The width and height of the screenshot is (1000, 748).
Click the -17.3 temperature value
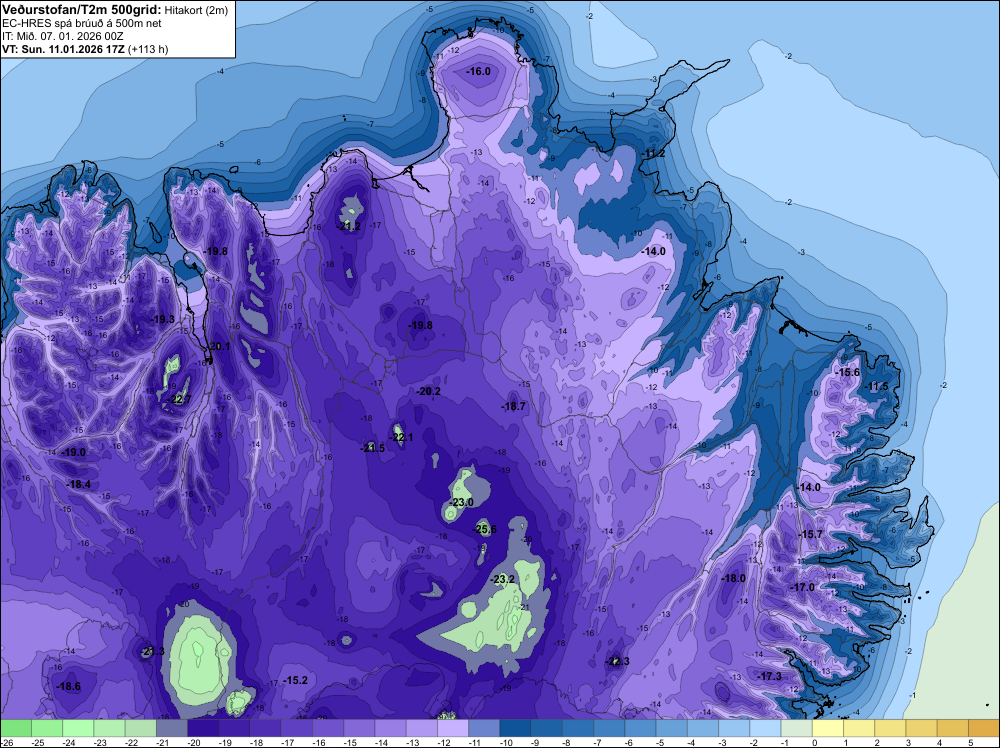(x=770, y=676)
